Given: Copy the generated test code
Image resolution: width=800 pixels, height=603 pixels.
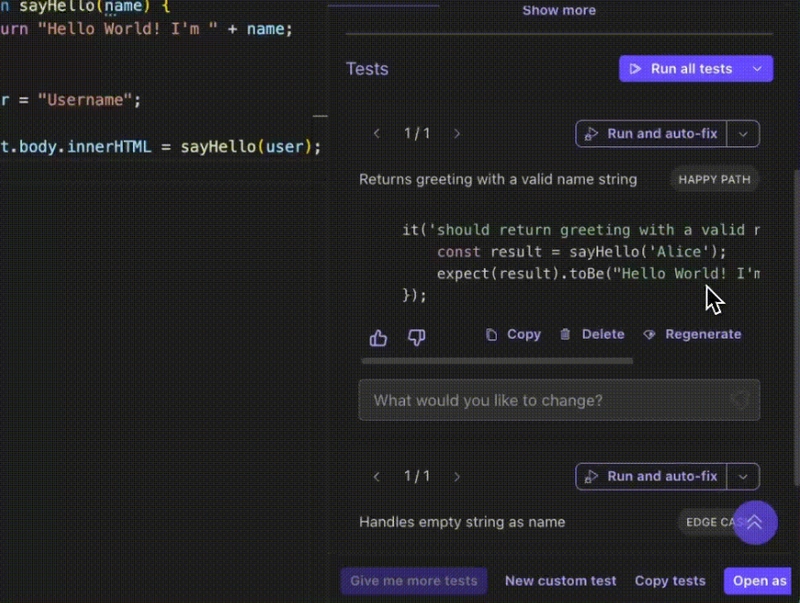Looking at the screenshot, I should click(x=513, y=334).
